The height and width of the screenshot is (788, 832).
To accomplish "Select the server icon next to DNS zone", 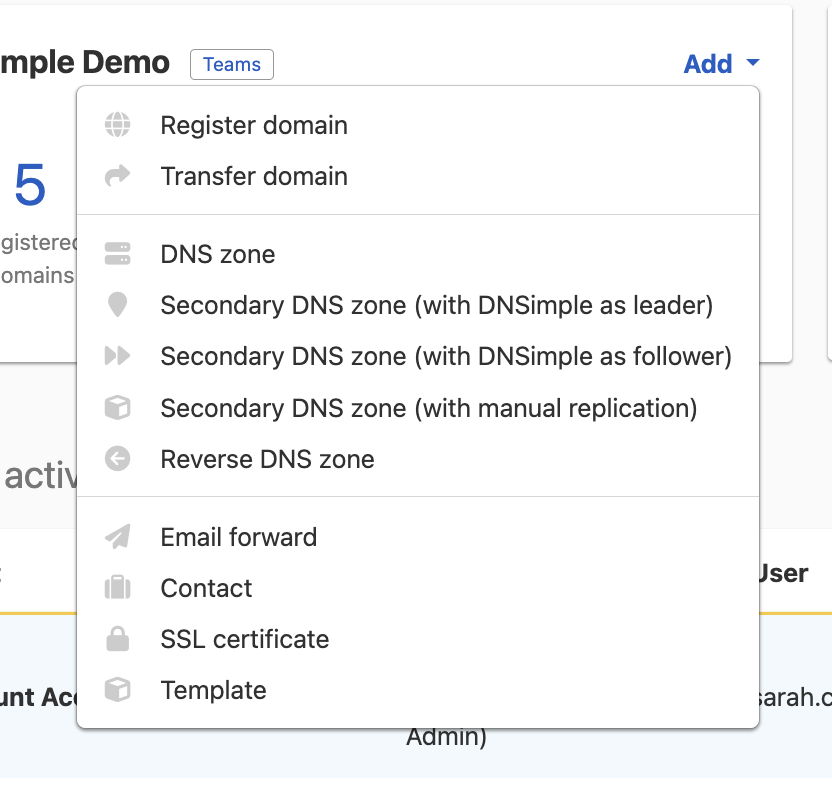I will point(120,254).
